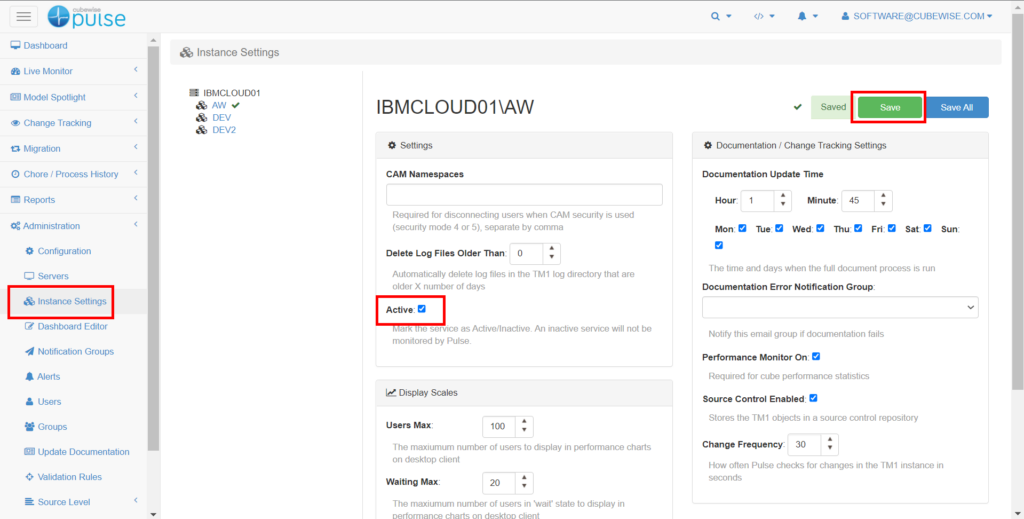Toggle Source Control Enabled checkbox
The image size is (1024, 519).
813,398
